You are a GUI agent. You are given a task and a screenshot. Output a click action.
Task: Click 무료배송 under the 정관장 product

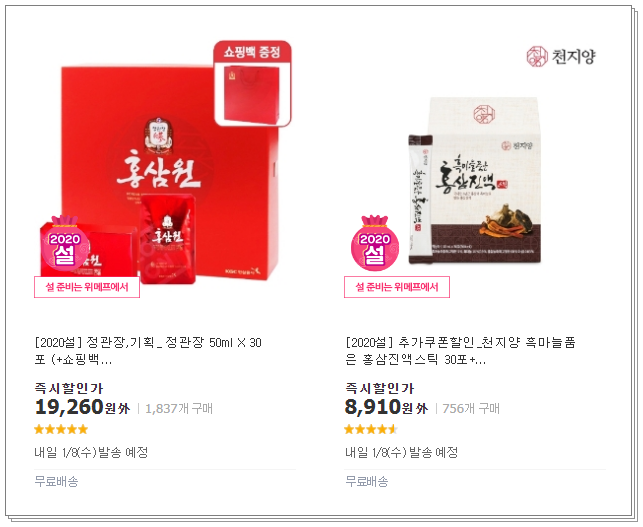pos(56,481)
